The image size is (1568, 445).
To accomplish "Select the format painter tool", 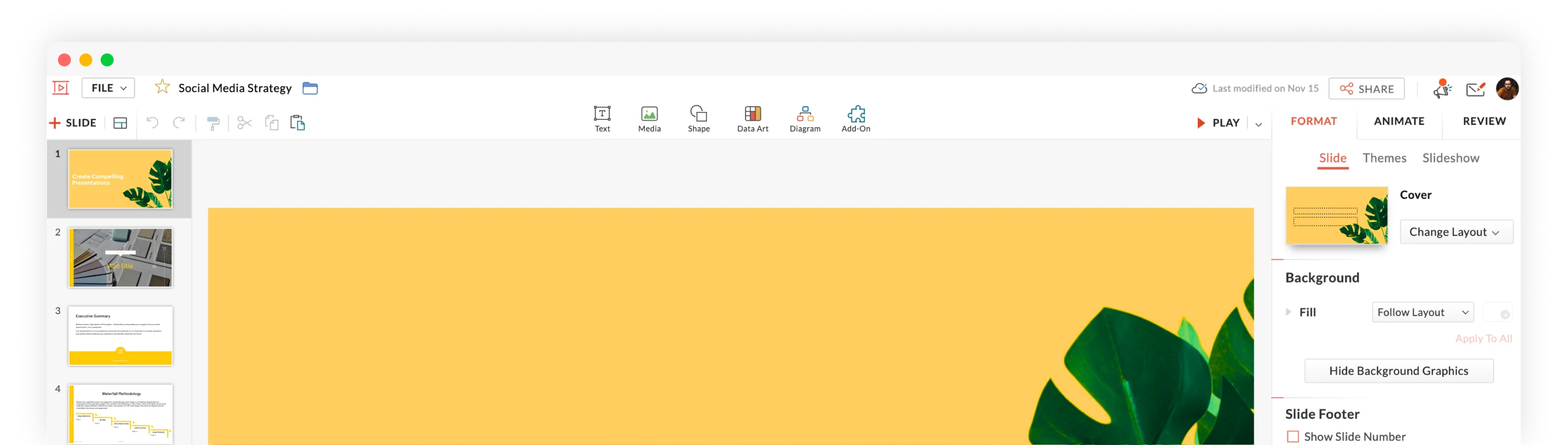I will (x=213, y=123).
